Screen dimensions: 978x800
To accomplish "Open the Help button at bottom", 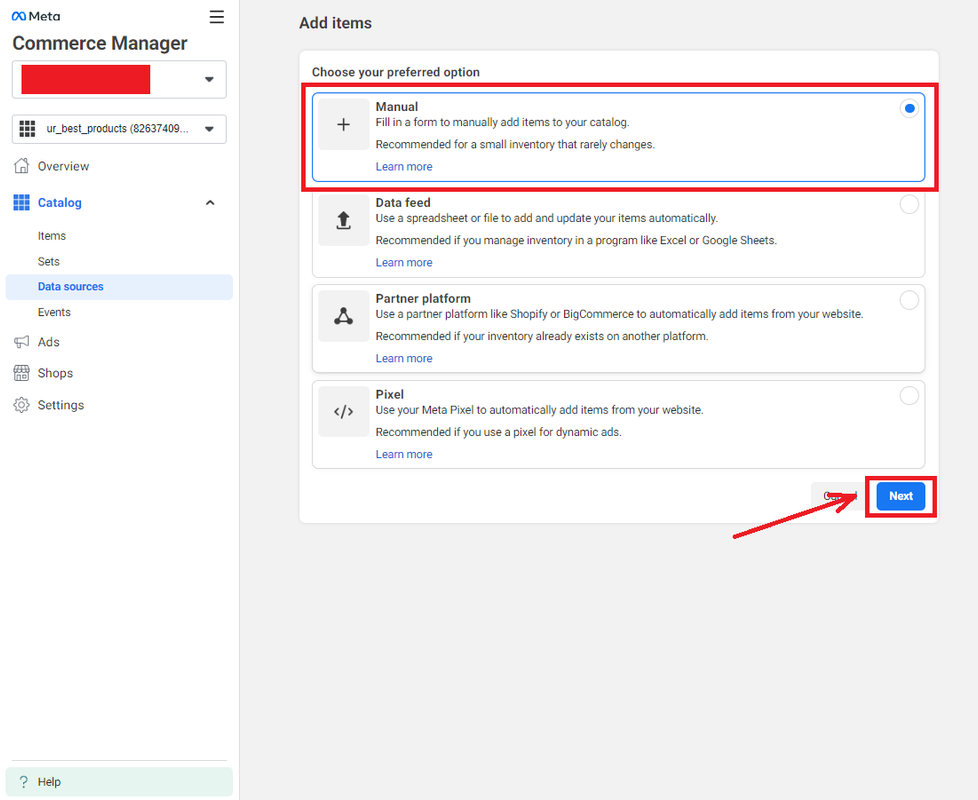I will pyautogui.click(x=119, y=781).
